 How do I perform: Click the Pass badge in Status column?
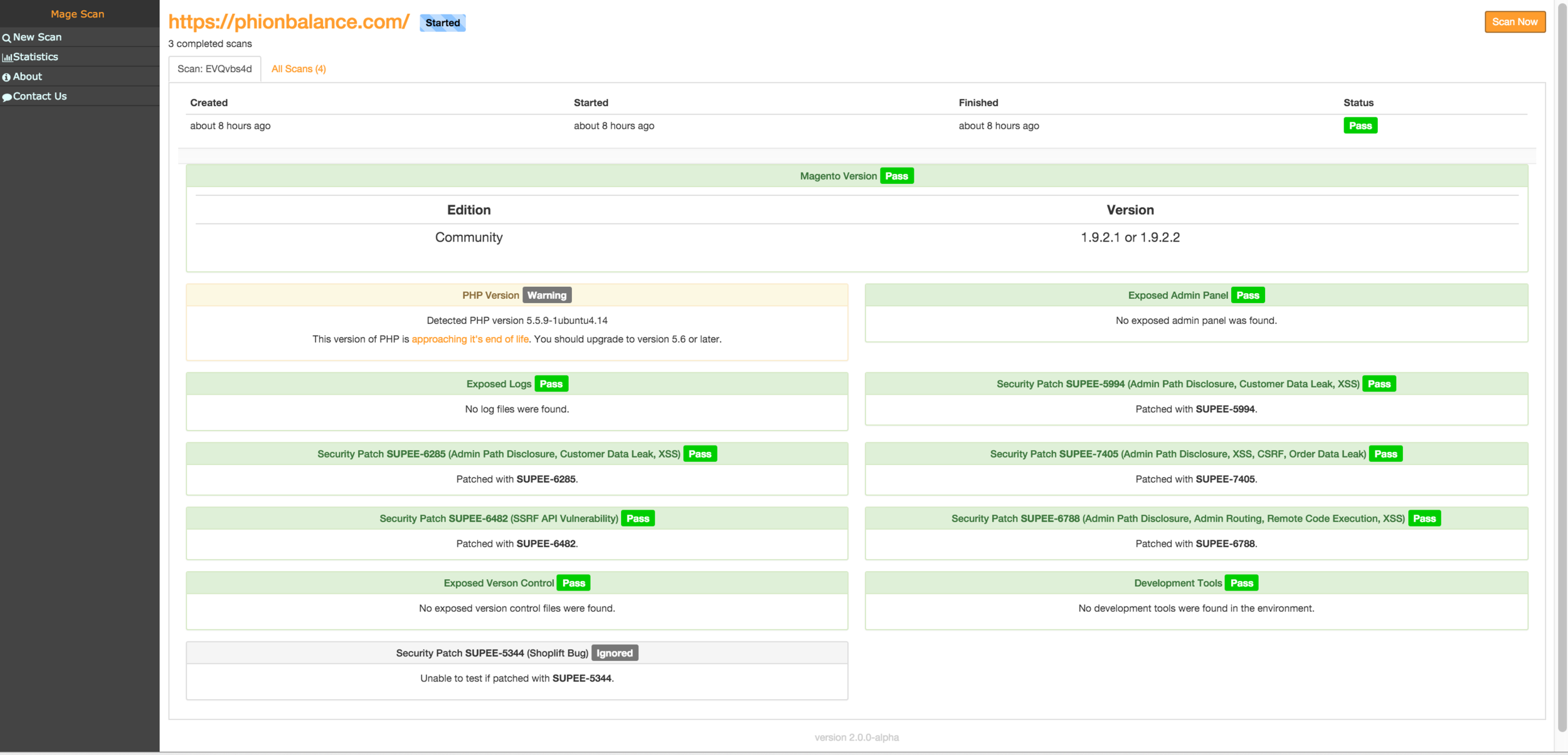1360,126
